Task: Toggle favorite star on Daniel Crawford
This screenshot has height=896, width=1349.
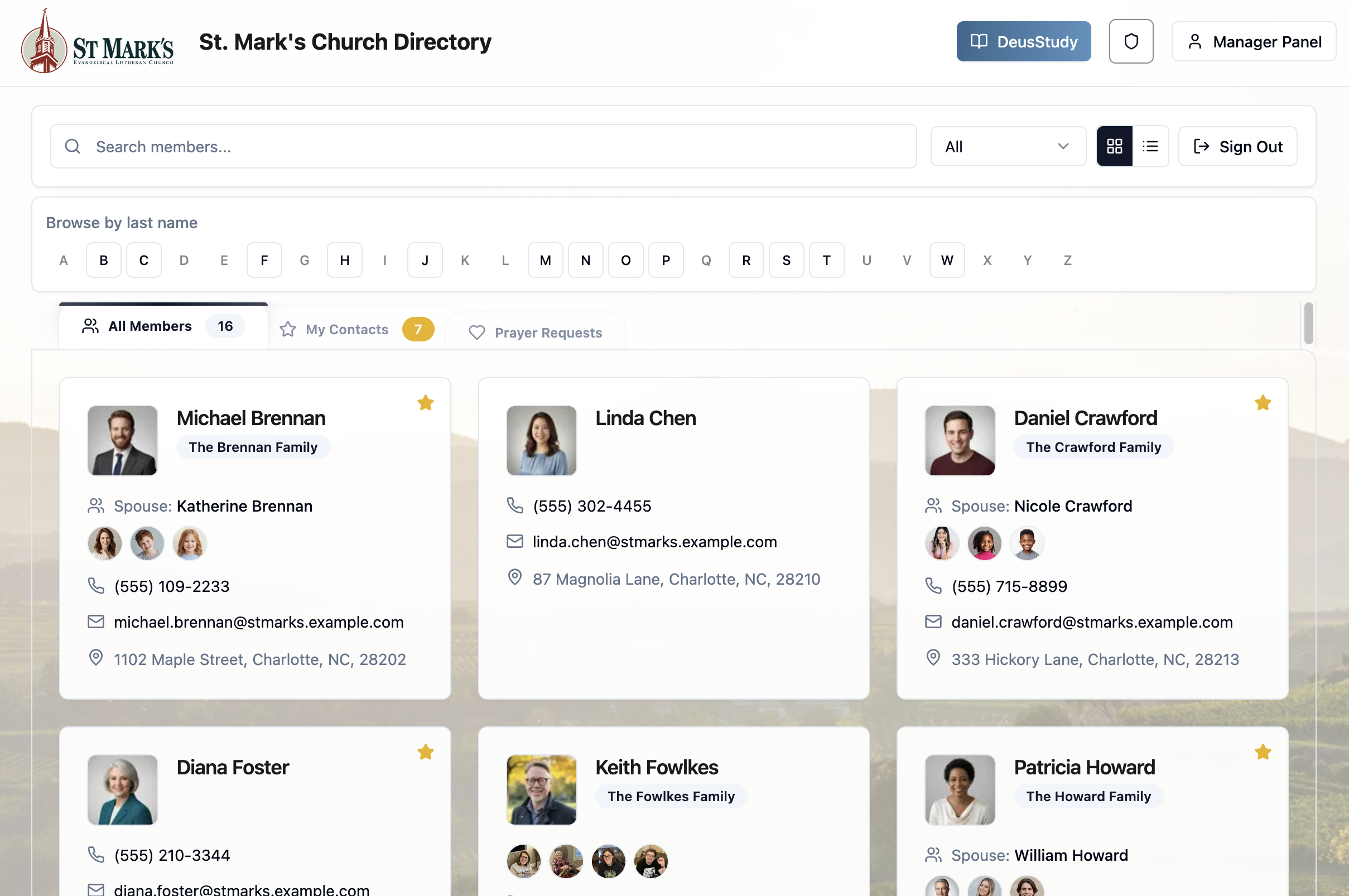Action: coord(1262,403)
